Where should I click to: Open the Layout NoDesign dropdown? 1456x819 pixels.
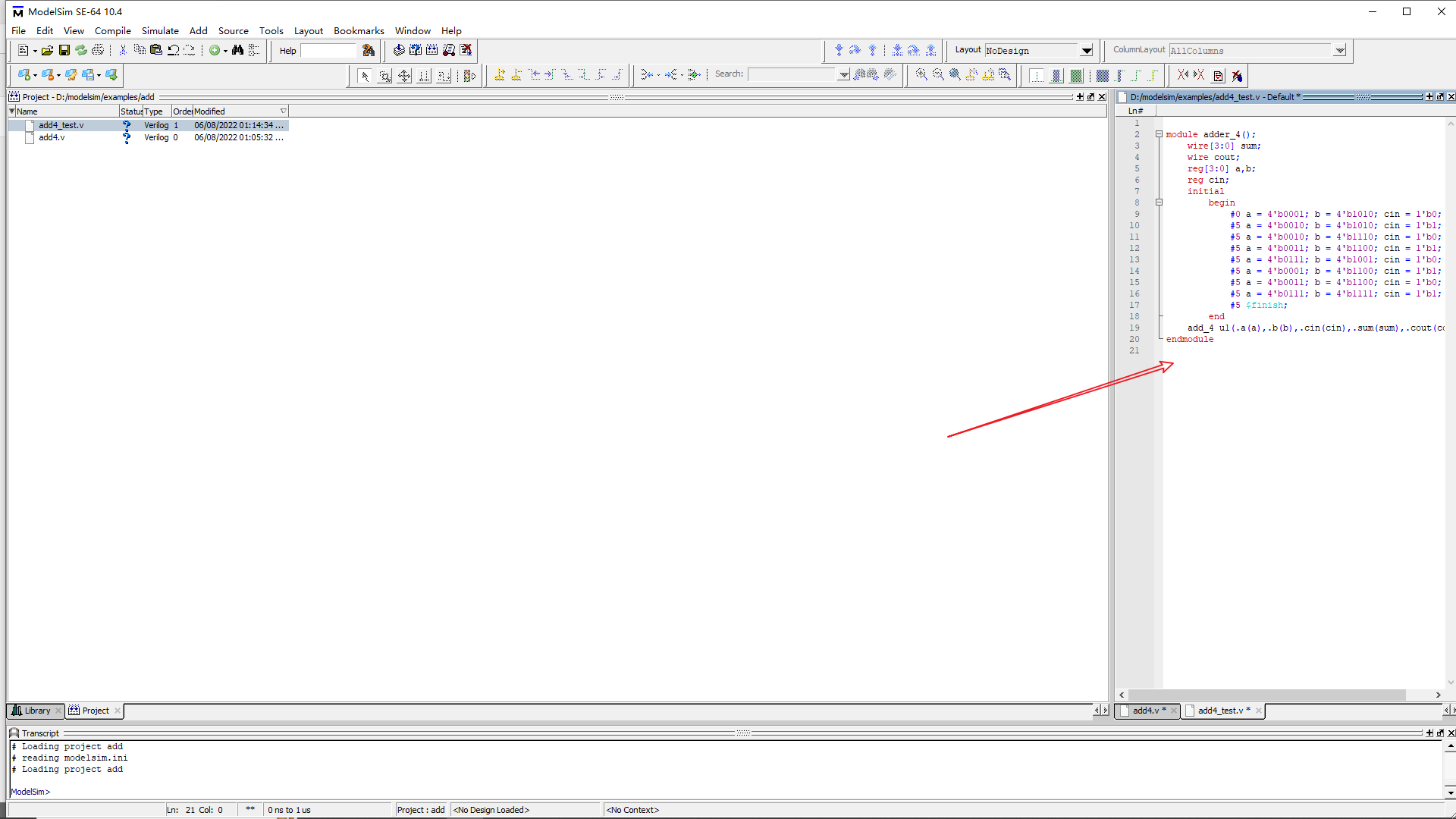pos(1087,51)
